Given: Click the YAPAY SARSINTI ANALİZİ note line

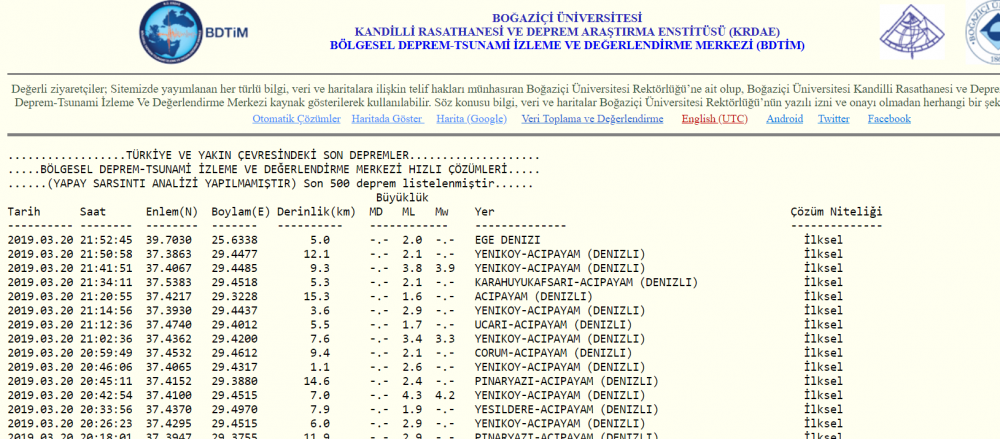Looking at the screenshot, I should coord(270,184).
